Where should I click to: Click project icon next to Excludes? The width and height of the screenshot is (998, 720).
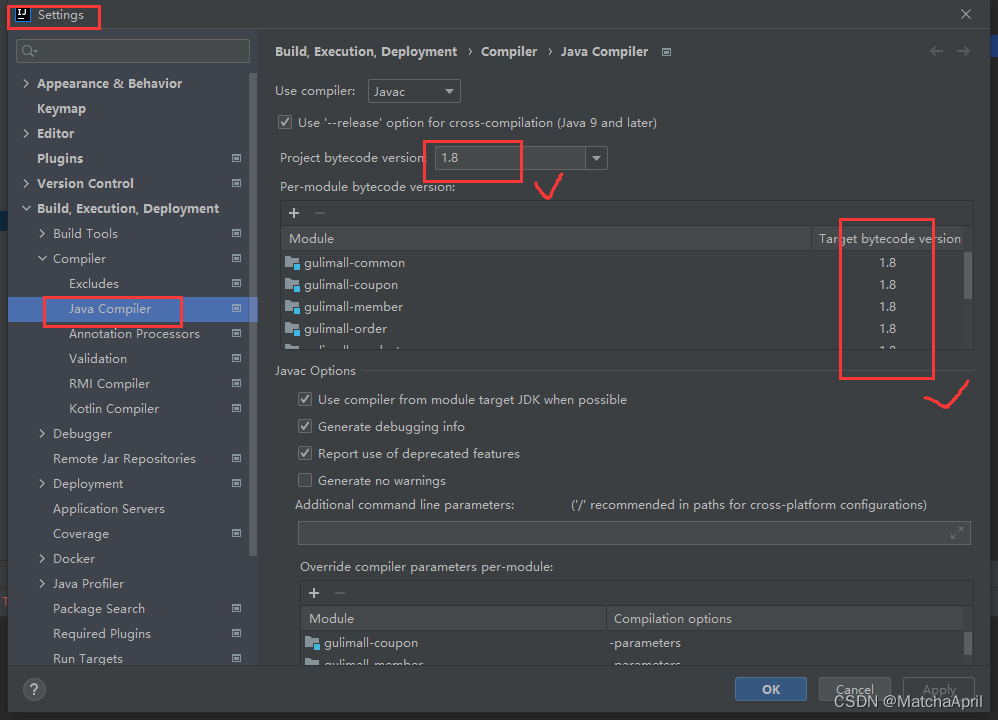point(236,283)
